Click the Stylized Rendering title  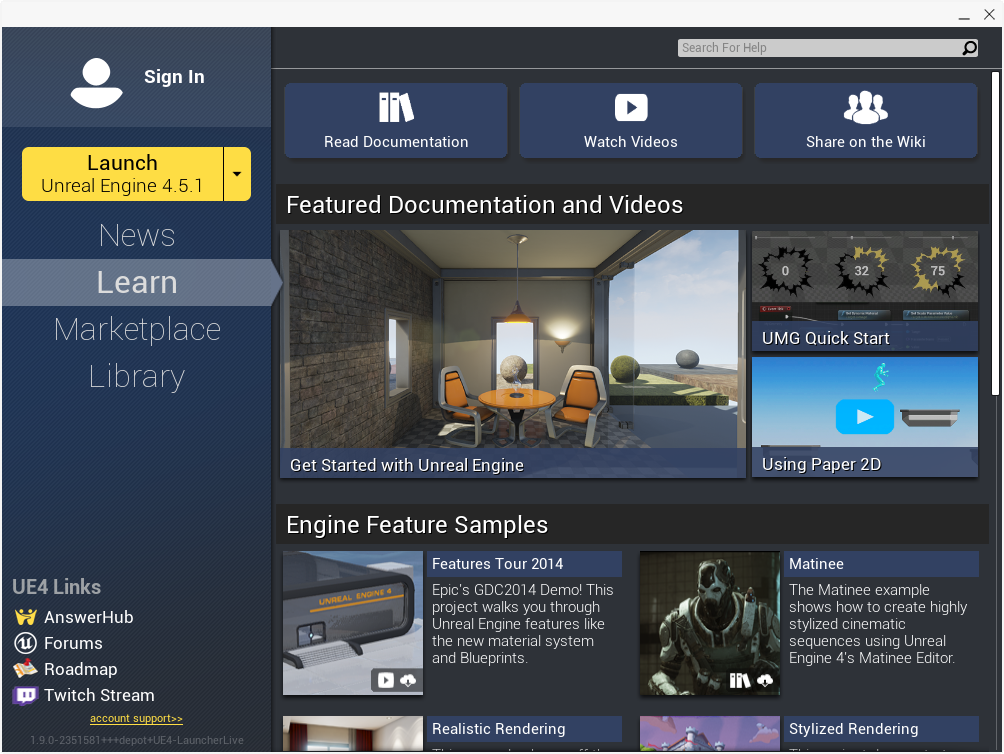[854, 729]
